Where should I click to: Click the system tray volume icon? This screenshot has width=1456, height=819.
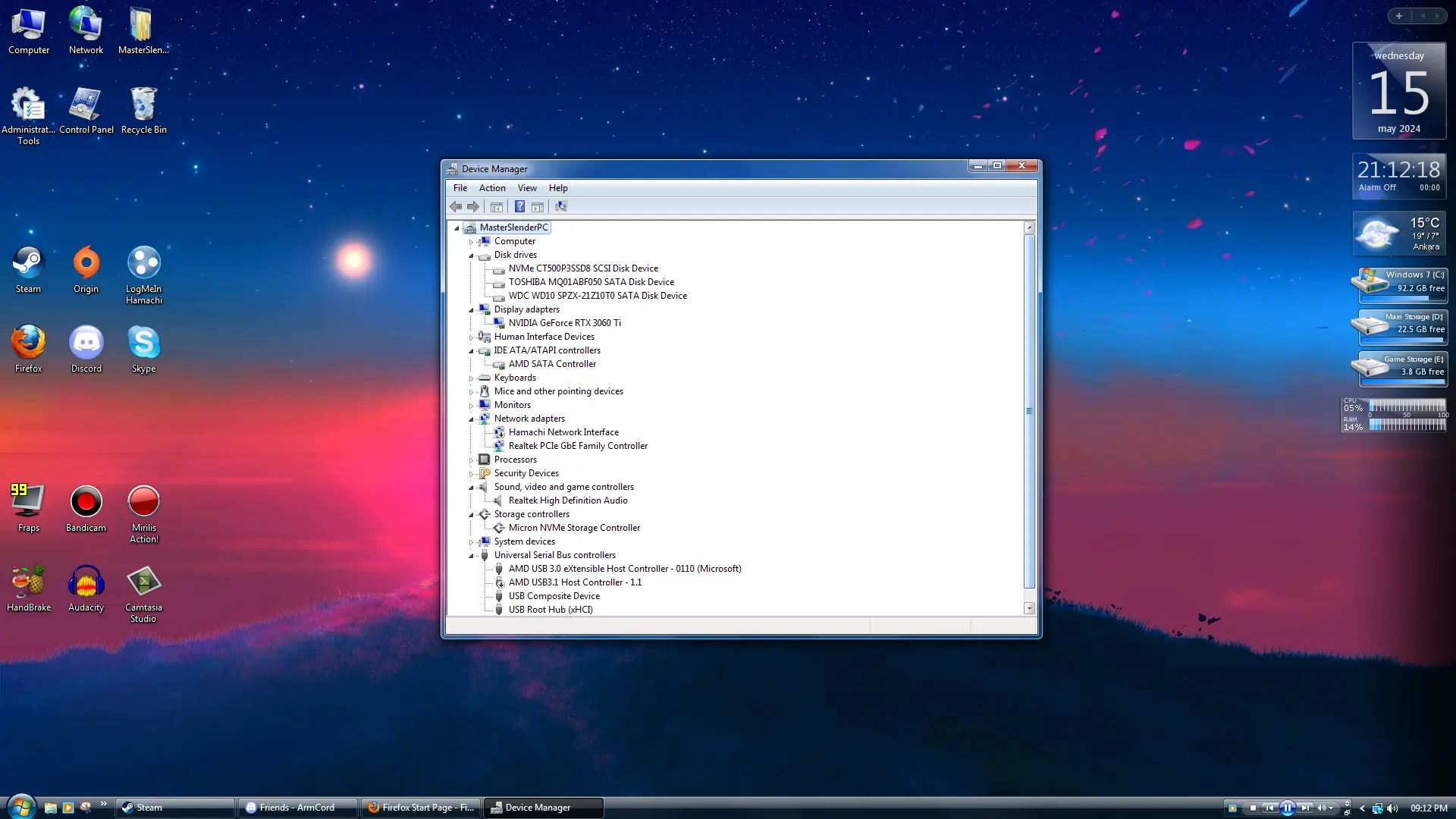tap(1392, 808)
